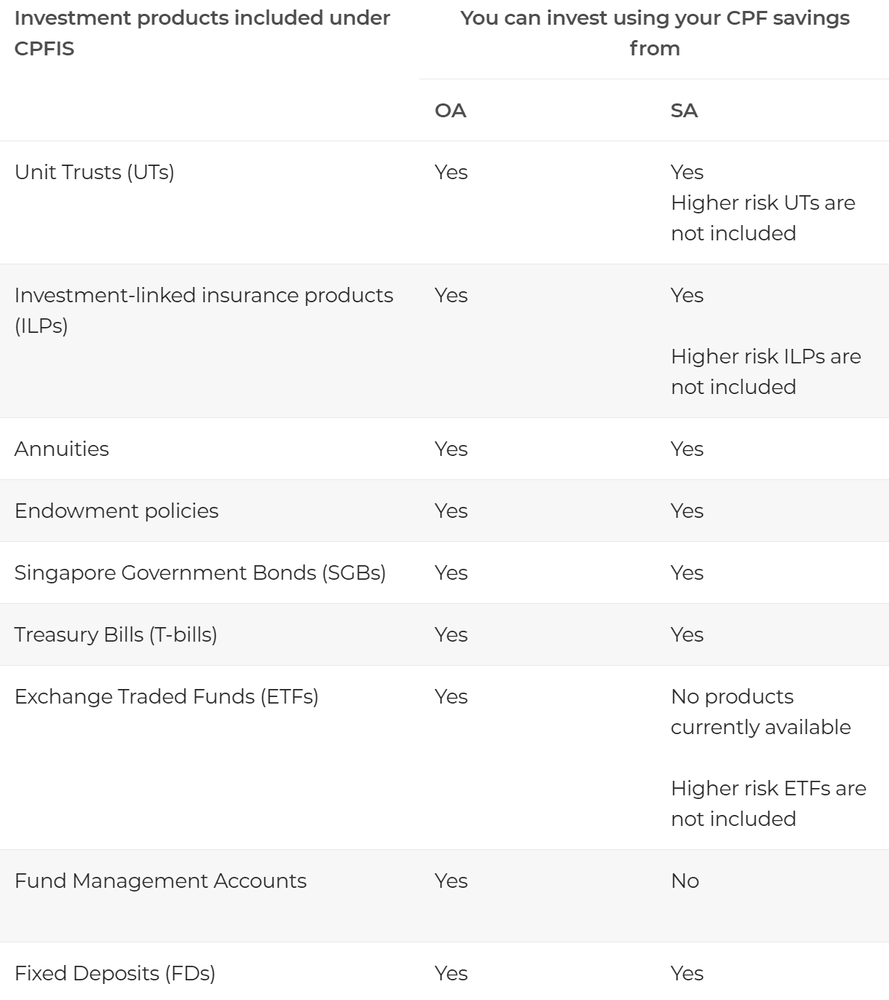Click the OA column header
Screen dimensions: 889x1000
click(450, 111)
